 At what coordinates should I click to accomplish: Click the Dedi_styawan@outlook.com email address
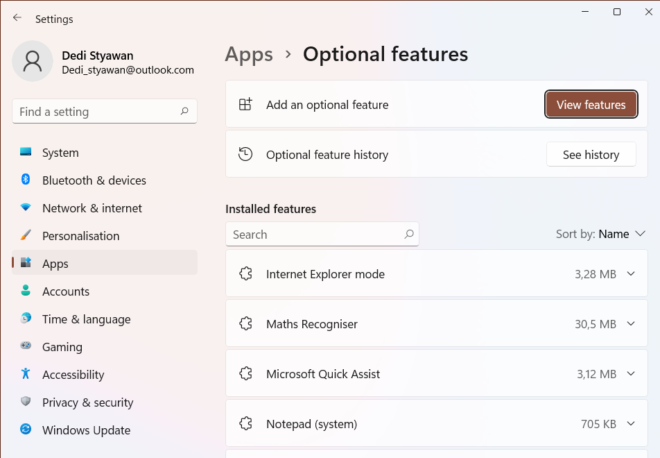(x=128, y=70)
